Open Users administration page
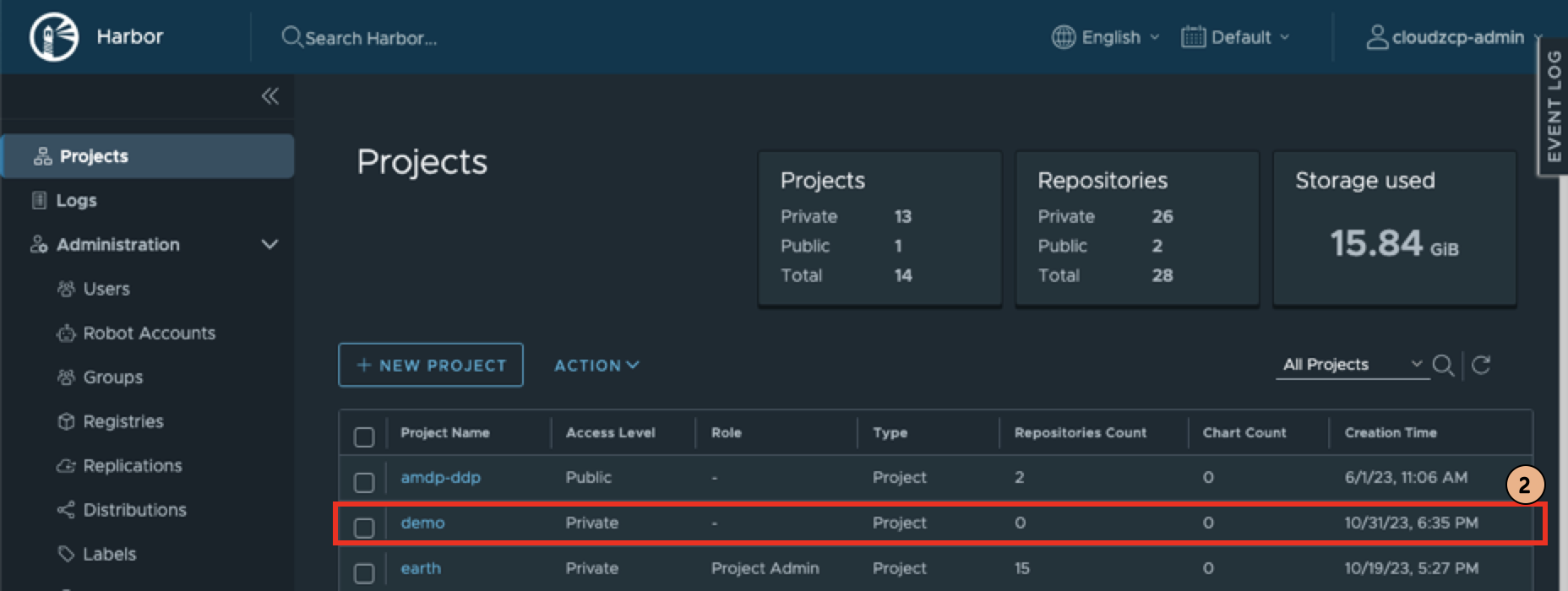The width and height of the screenshot is (1568, 591). coord(106,289)
